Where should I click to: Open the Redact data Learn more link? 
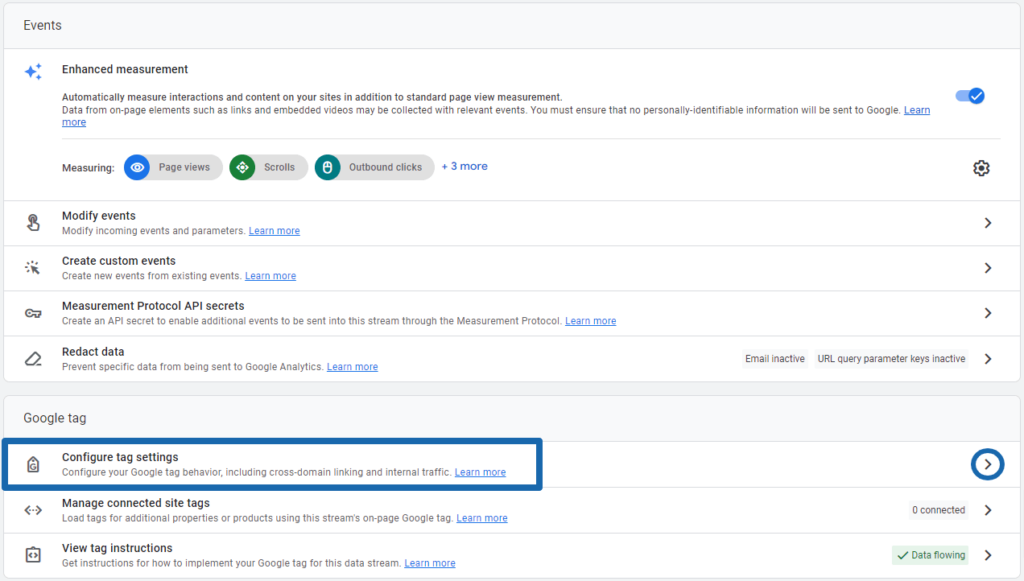(352, 366)
